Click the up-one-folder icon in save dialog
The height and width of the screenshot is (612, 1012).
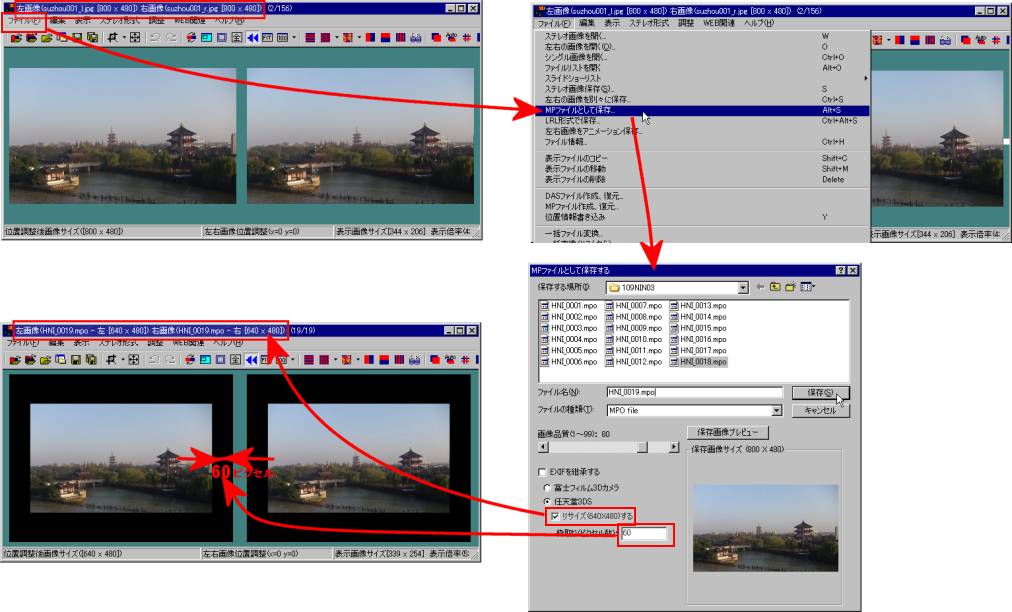[775, 287]
